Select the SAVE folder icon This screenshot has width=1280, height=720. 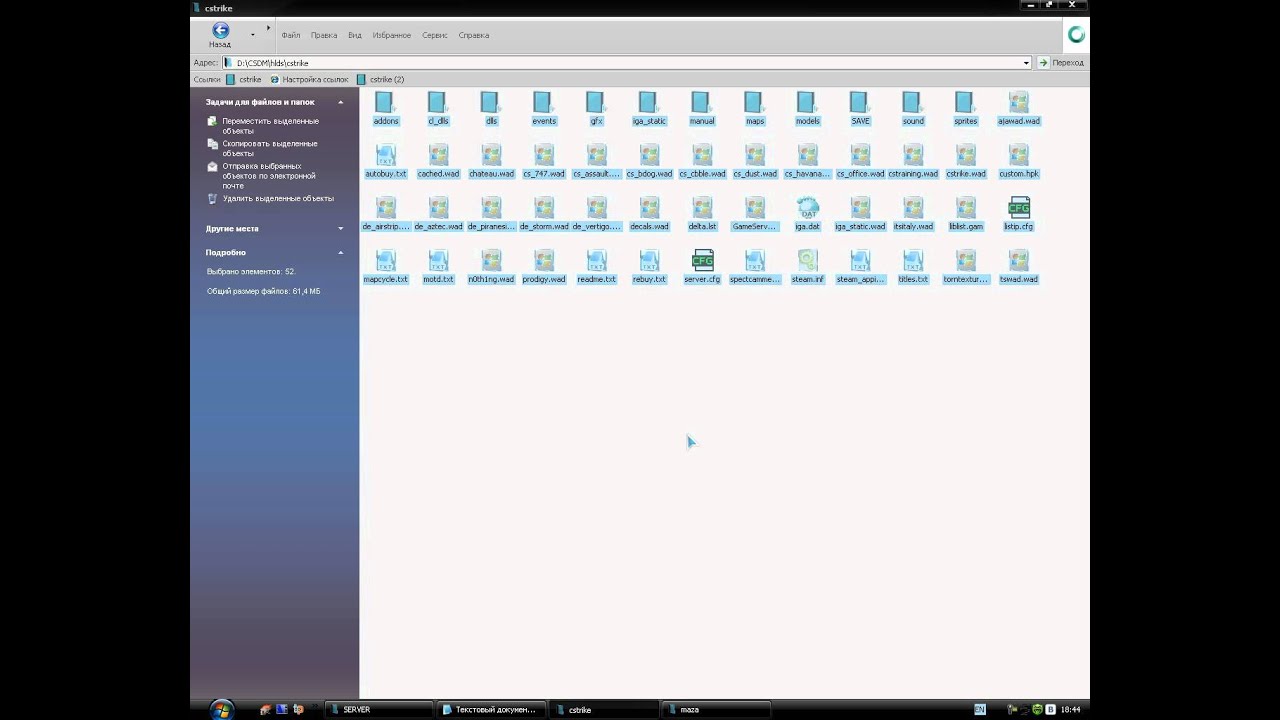(860, 102)
